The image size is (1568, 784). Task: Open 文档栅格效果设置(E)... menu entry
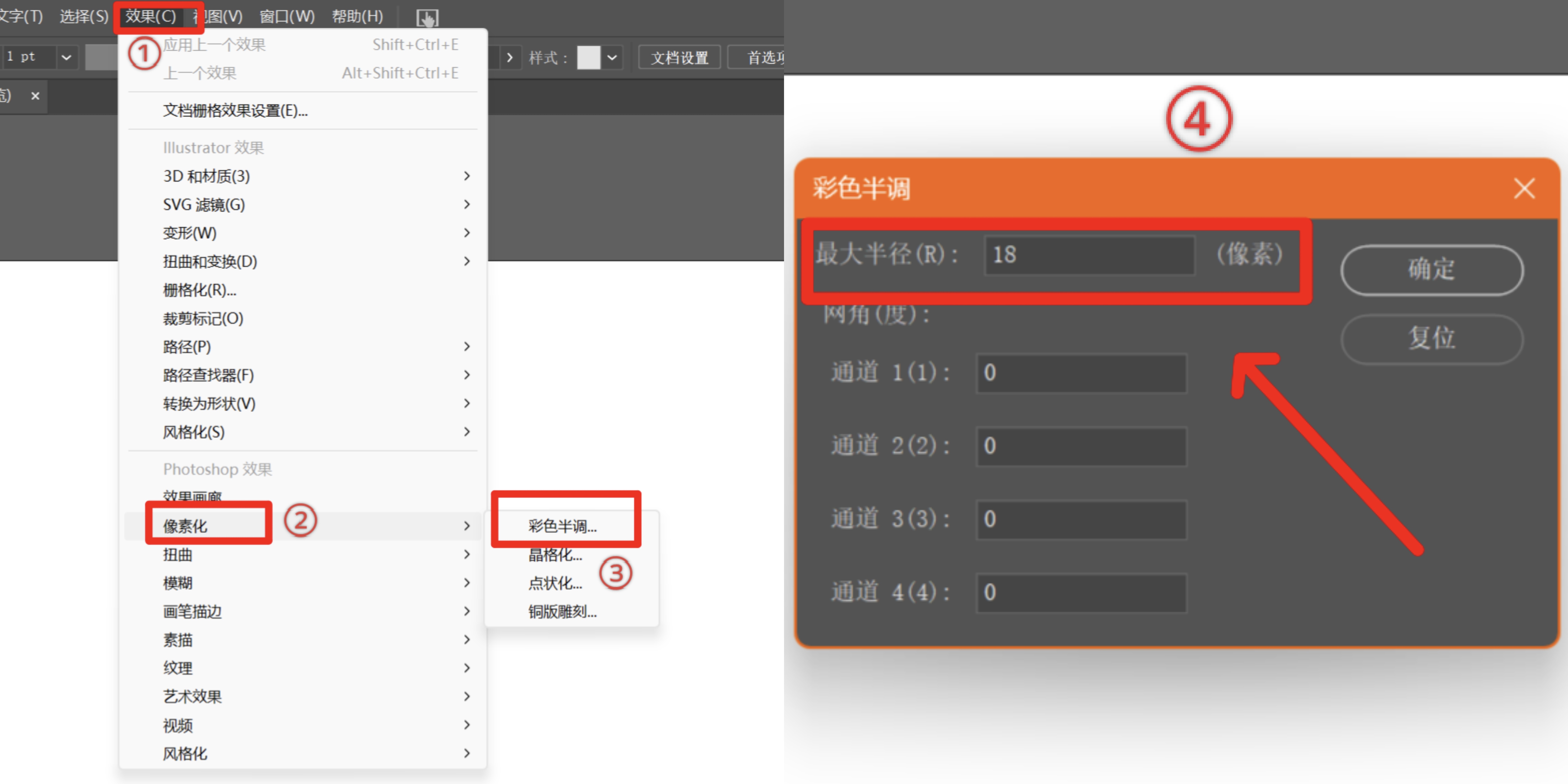point(302,110)
